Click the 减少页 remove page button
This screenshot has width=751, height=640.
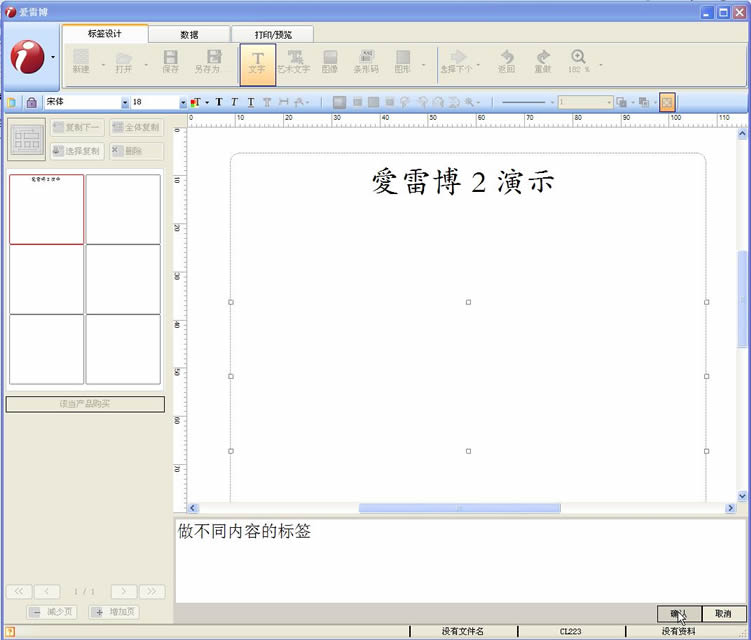click(x=53, y=612)
